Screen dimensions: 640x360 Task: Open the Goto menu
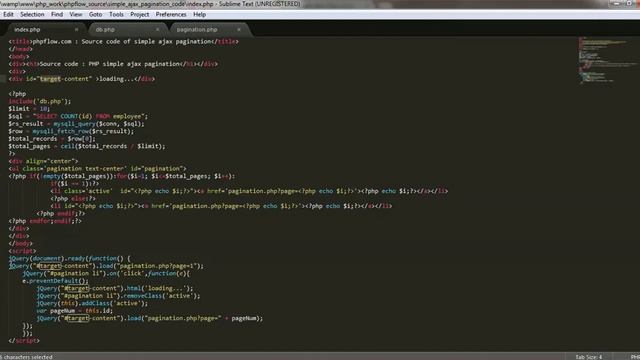pos(96,14)
